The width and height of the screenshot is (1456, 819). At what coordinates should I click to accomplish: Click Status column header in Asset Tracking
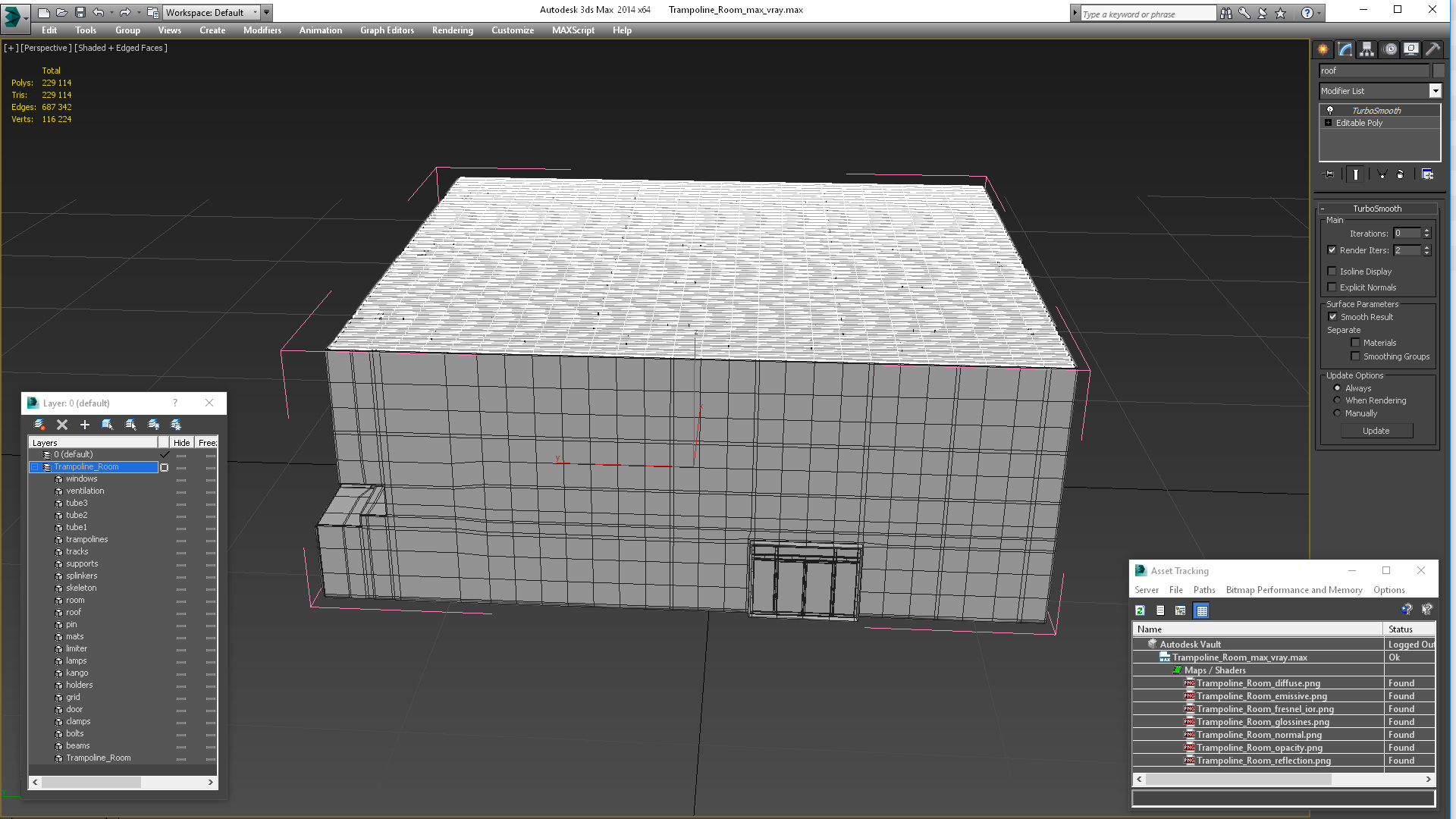(1408, 629)
